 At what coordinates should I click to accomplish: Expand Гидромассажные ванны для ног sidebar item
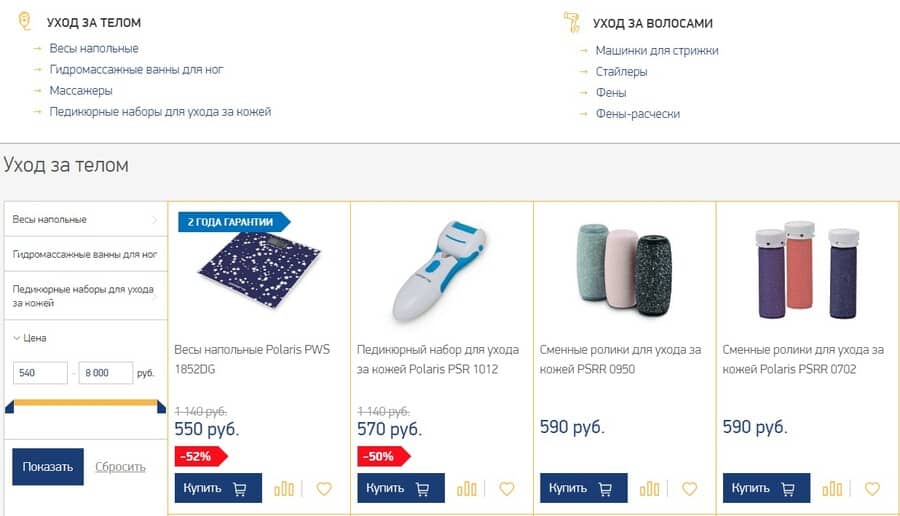84,254
